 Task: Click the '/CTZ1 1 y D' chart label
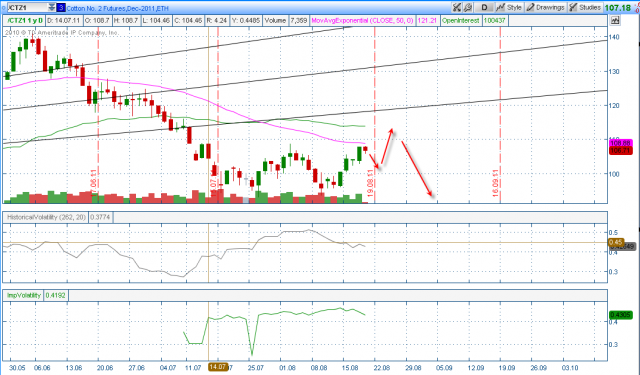[x=25, y=20]
